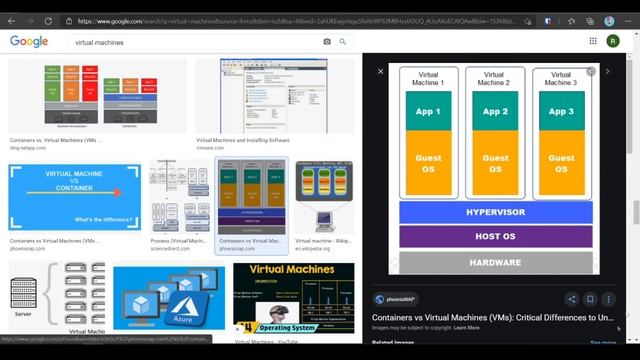The width and height of the screenshot is (640, 360).
Task: Click the virtual machines search box
Action: click(196, 42)
